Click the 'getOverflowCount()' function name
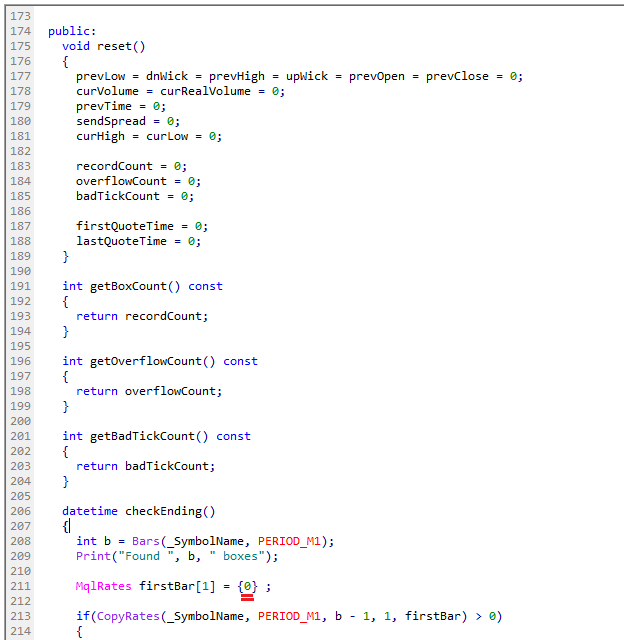 click(153, 361)
